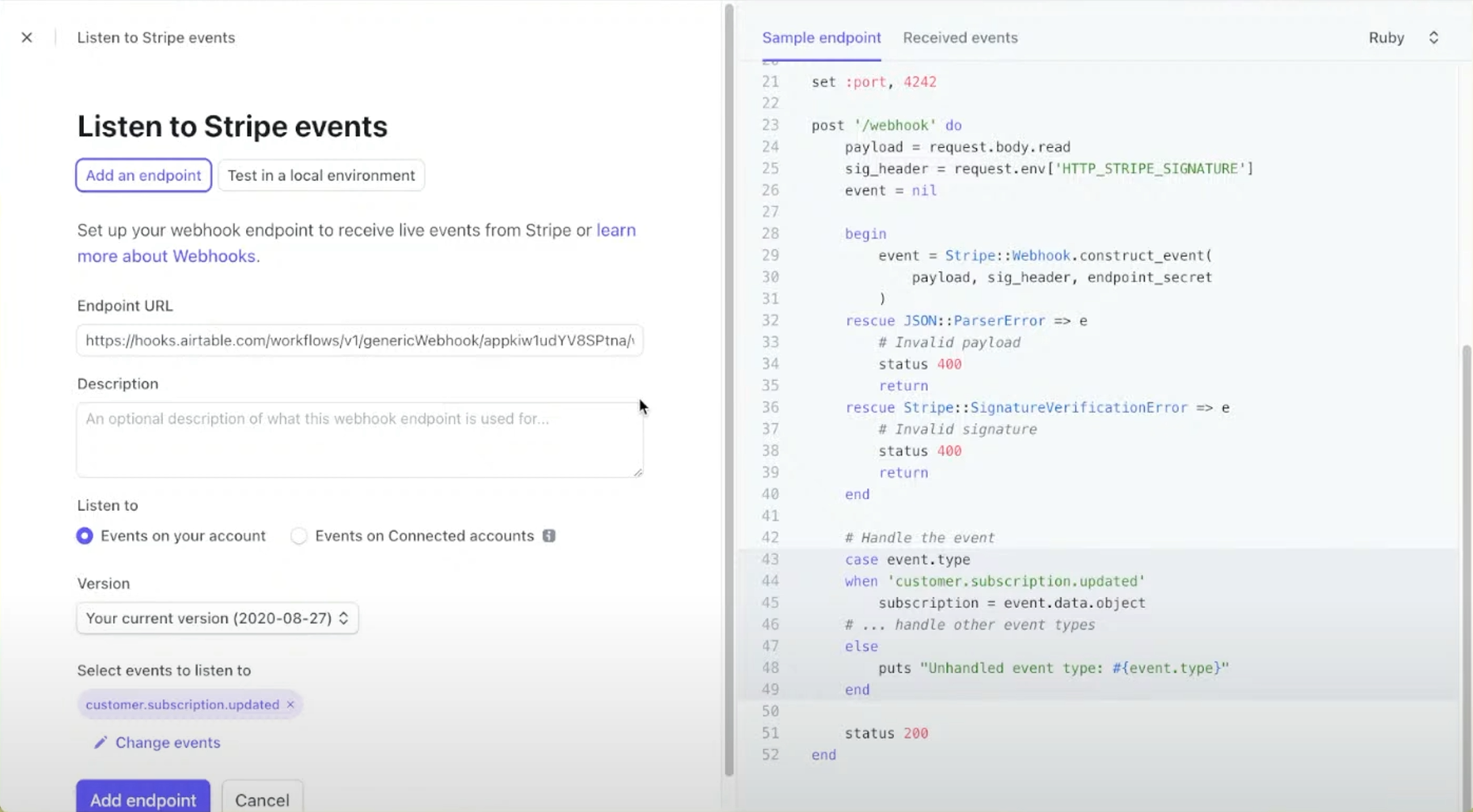Click the Cancel button
The width and height of the screenshot is (1473, 812).
point(262,799)
